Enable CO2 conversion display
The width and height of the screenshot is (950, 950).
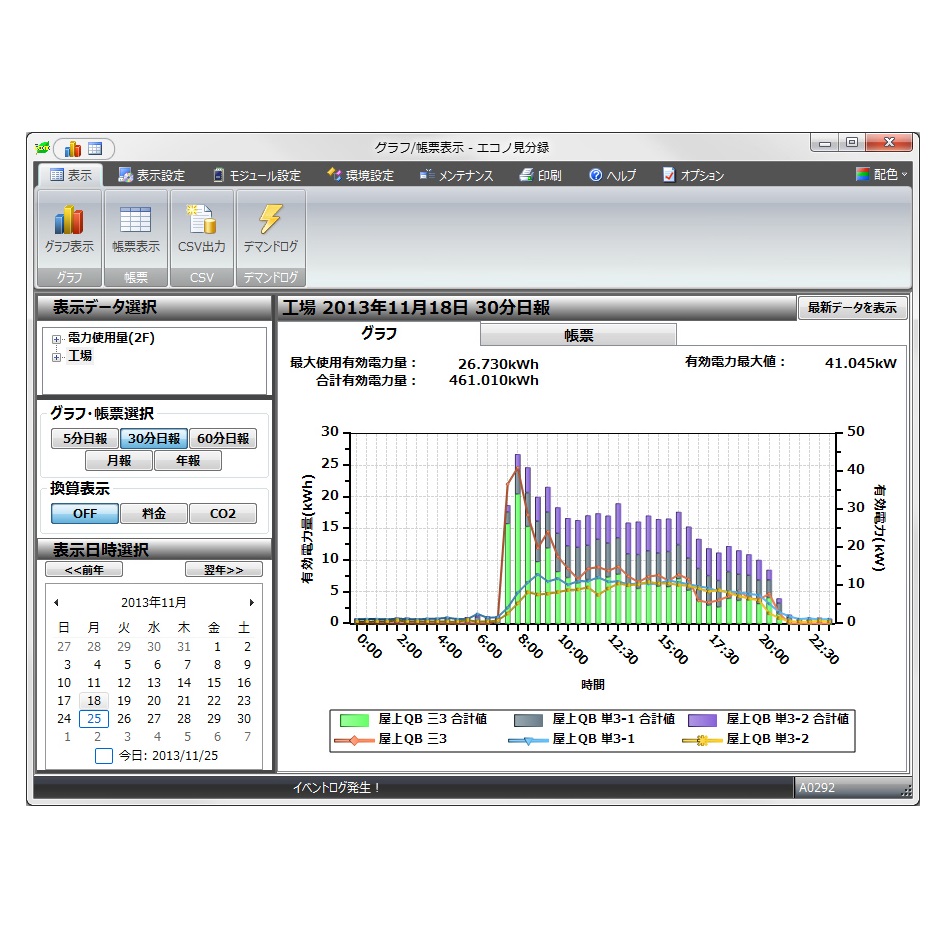(222, 513)
